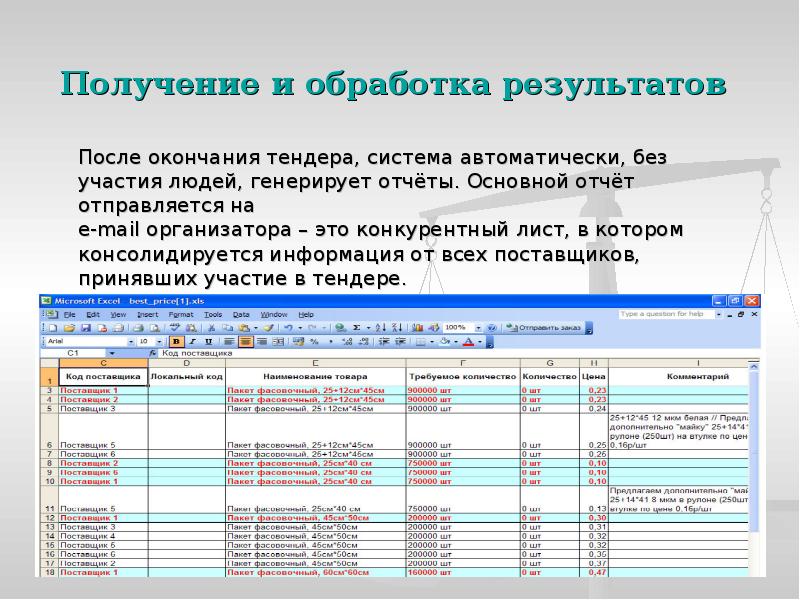Select the Sort Ascending icon

click(x=381, y=325)
